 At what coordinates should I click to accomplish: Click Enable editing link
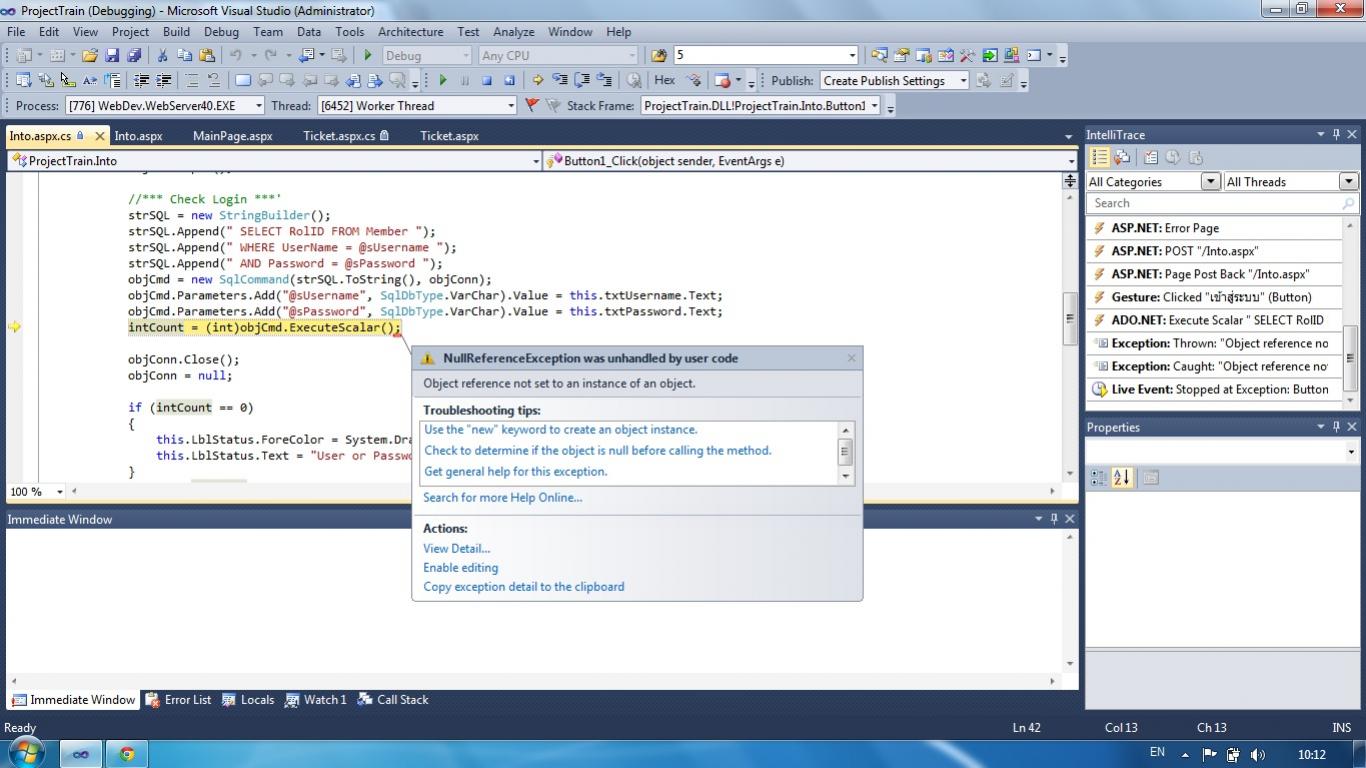(x=460, y=568)
